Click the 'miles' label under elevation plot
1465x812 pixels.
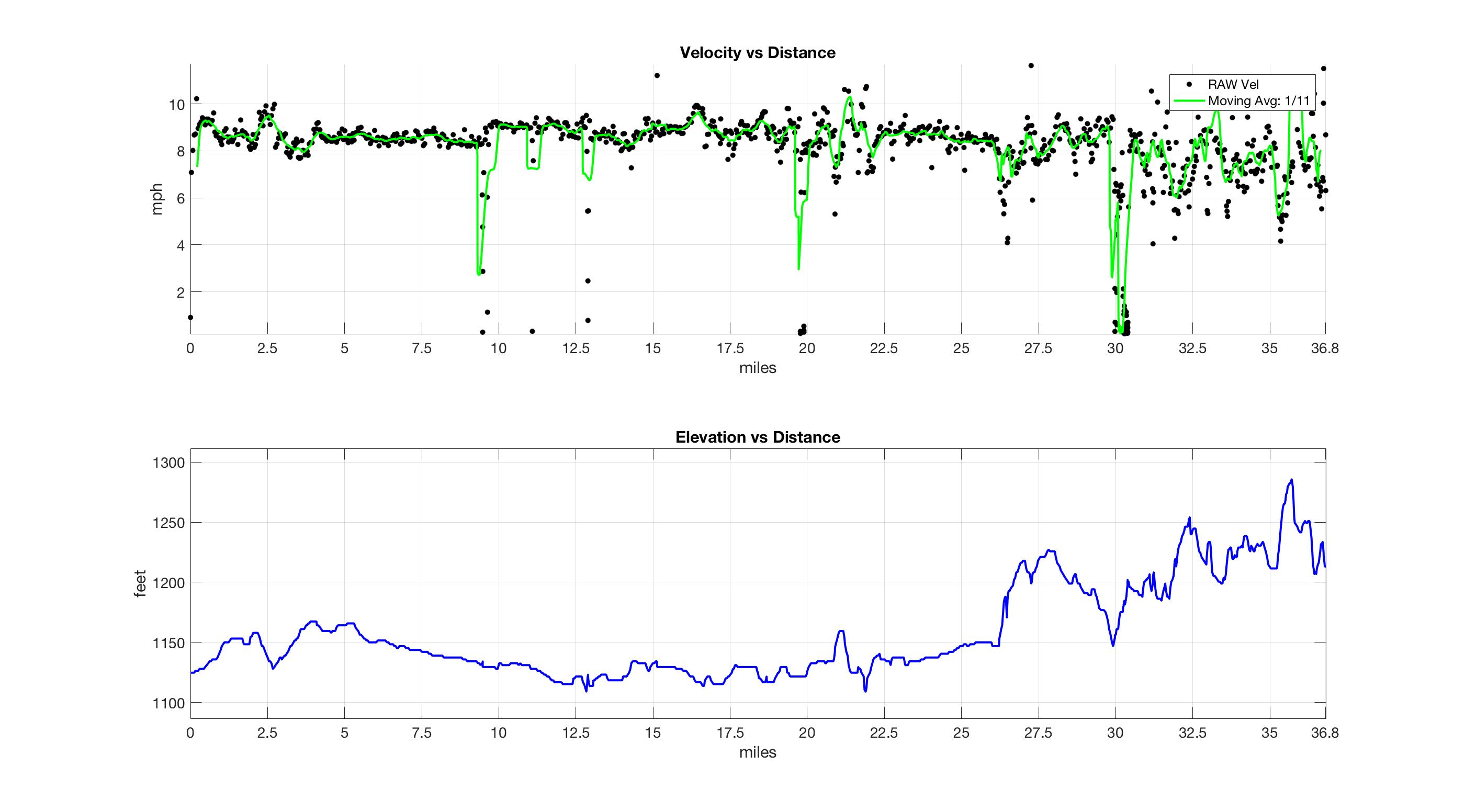758,752
